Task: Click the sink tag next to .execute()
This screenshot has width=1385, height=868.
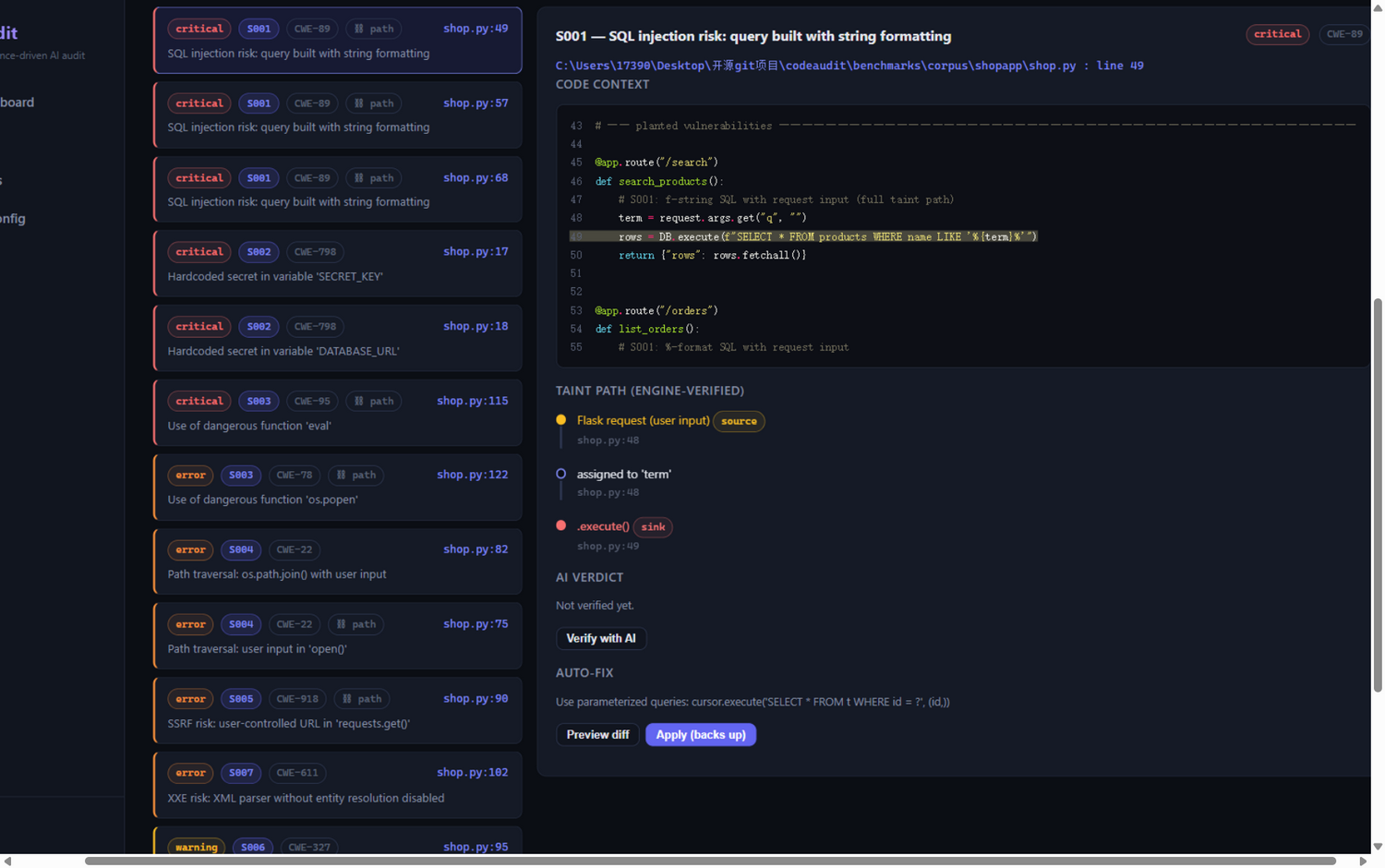Action: (x=653, y=527)
